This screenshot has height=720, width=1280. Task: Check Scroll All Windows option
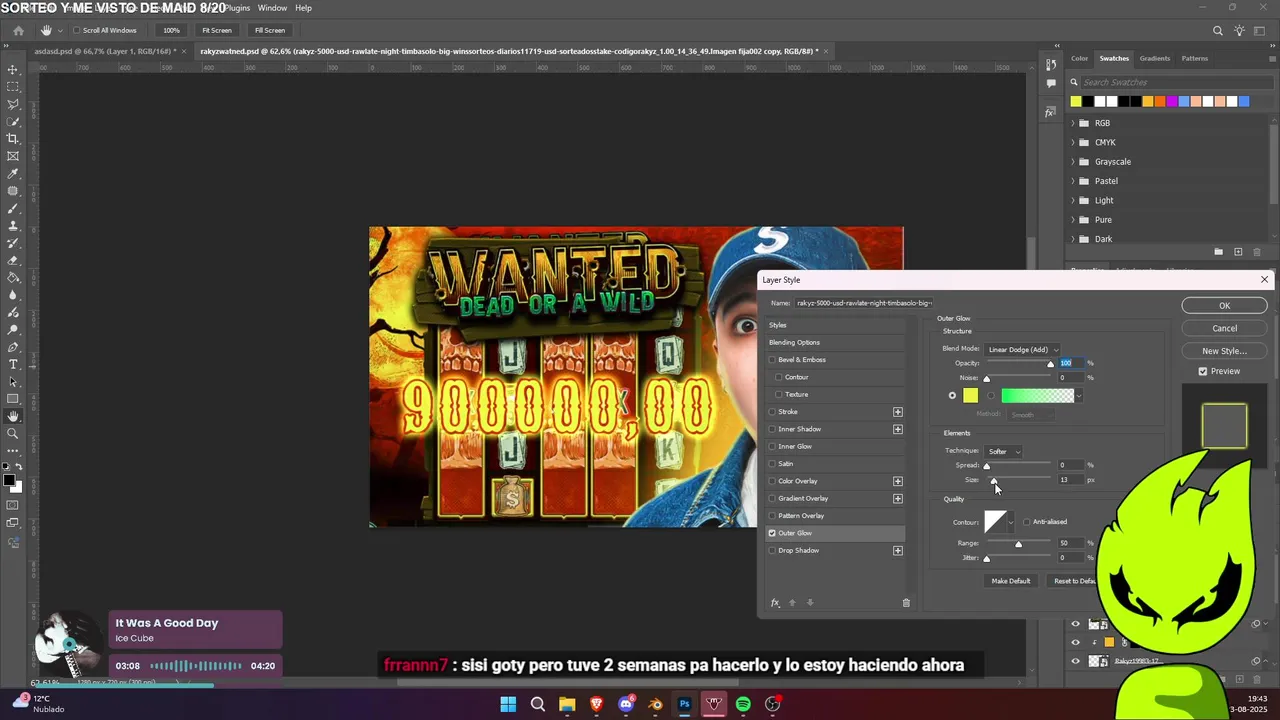76,30
